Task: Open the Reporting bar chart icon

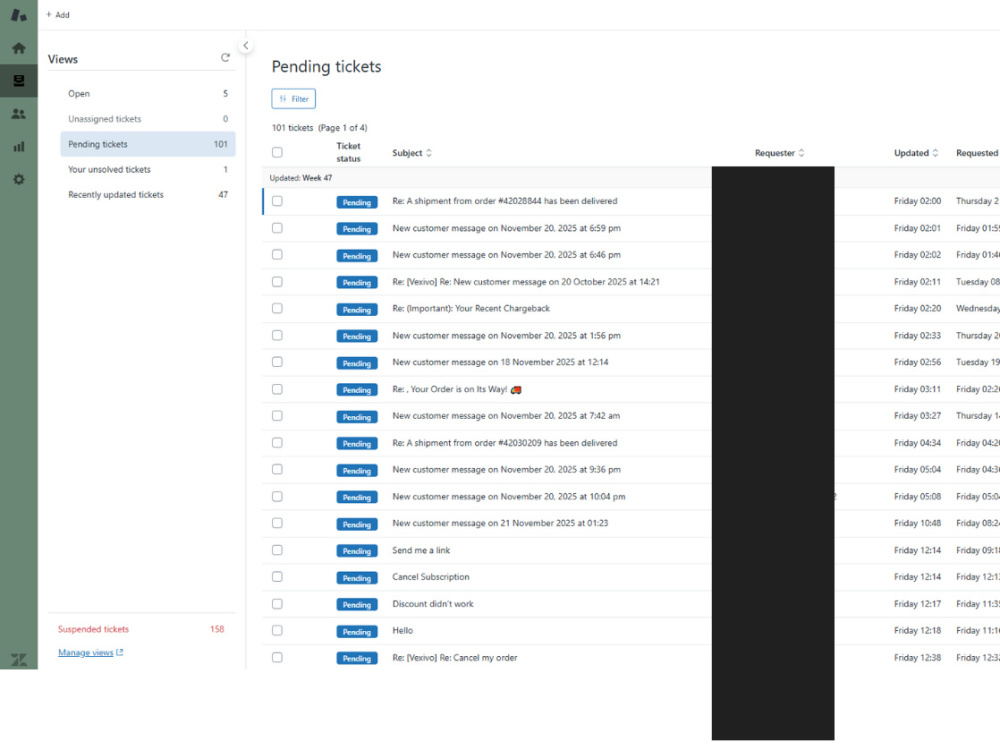Action: pos(18,147)
